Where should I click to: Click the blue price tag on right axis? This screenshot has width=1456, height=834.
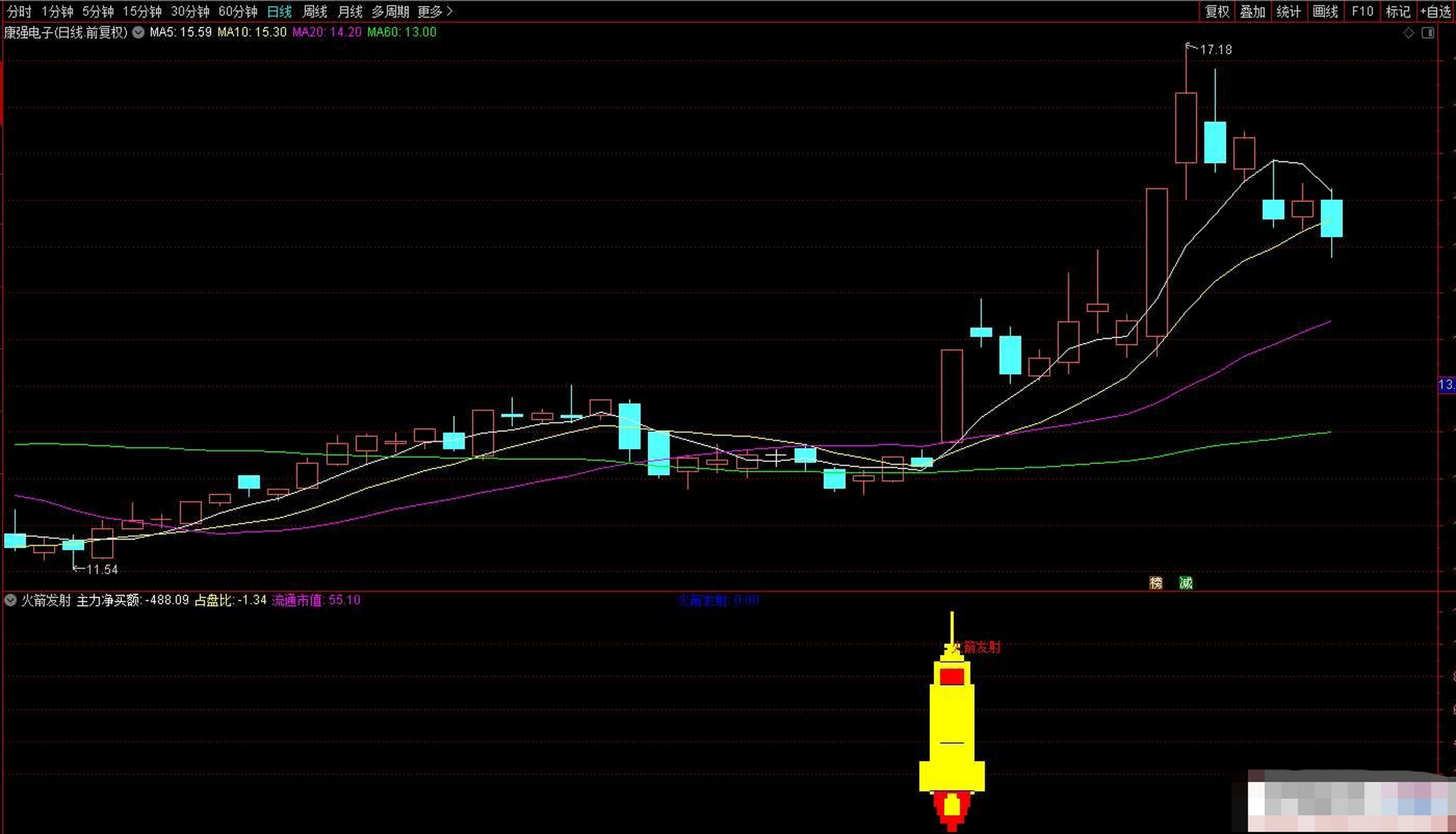point(1446,384)
